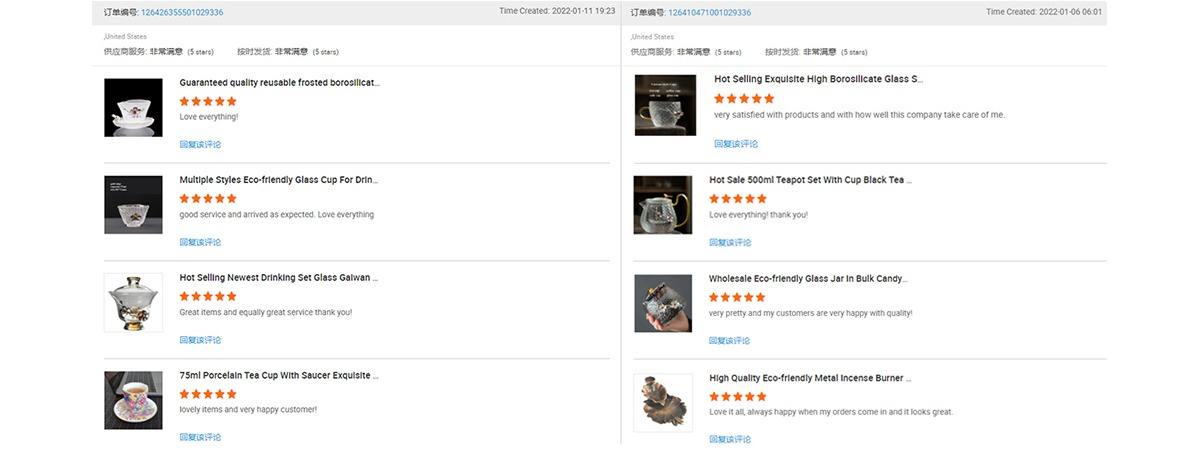Image resolution: width=1200 pixels, height=450 pixels.
Task: Open order number 126410471001029336 link
Action: click(x=709, y=13)
